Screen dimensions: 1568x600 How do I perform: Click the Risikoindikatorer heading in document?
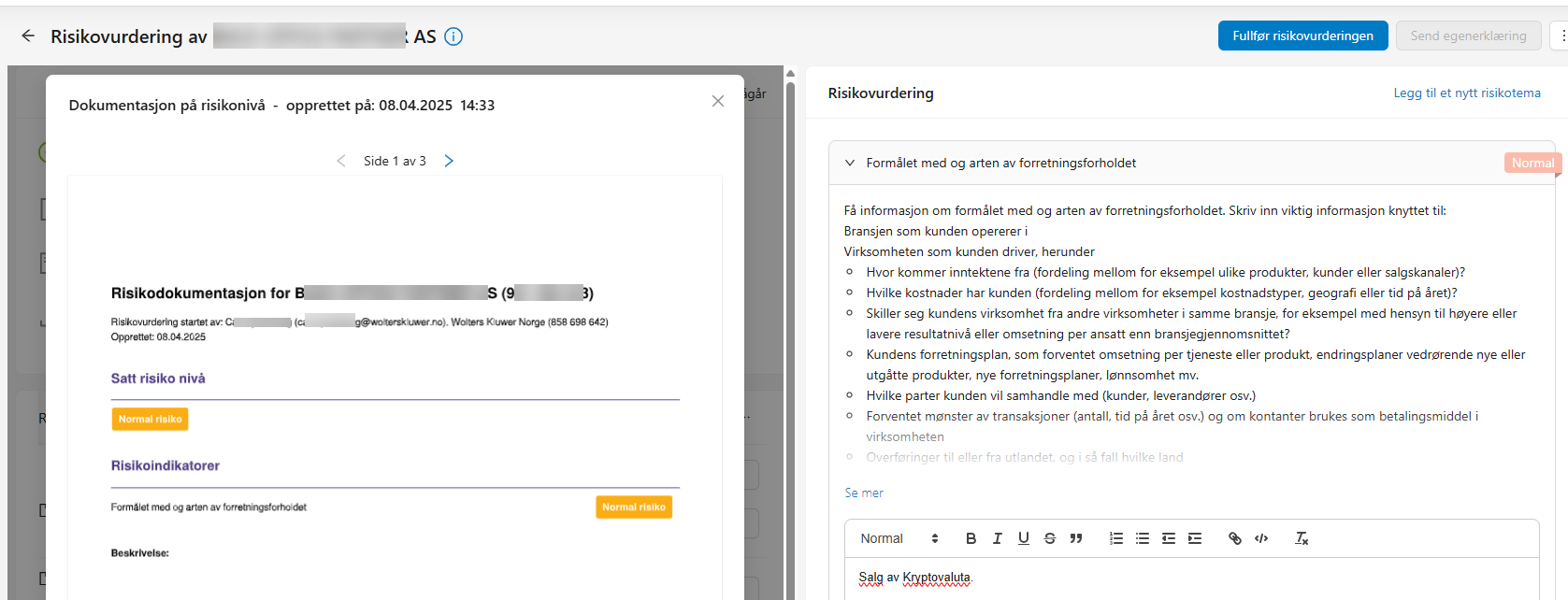(x=165, y=465)
